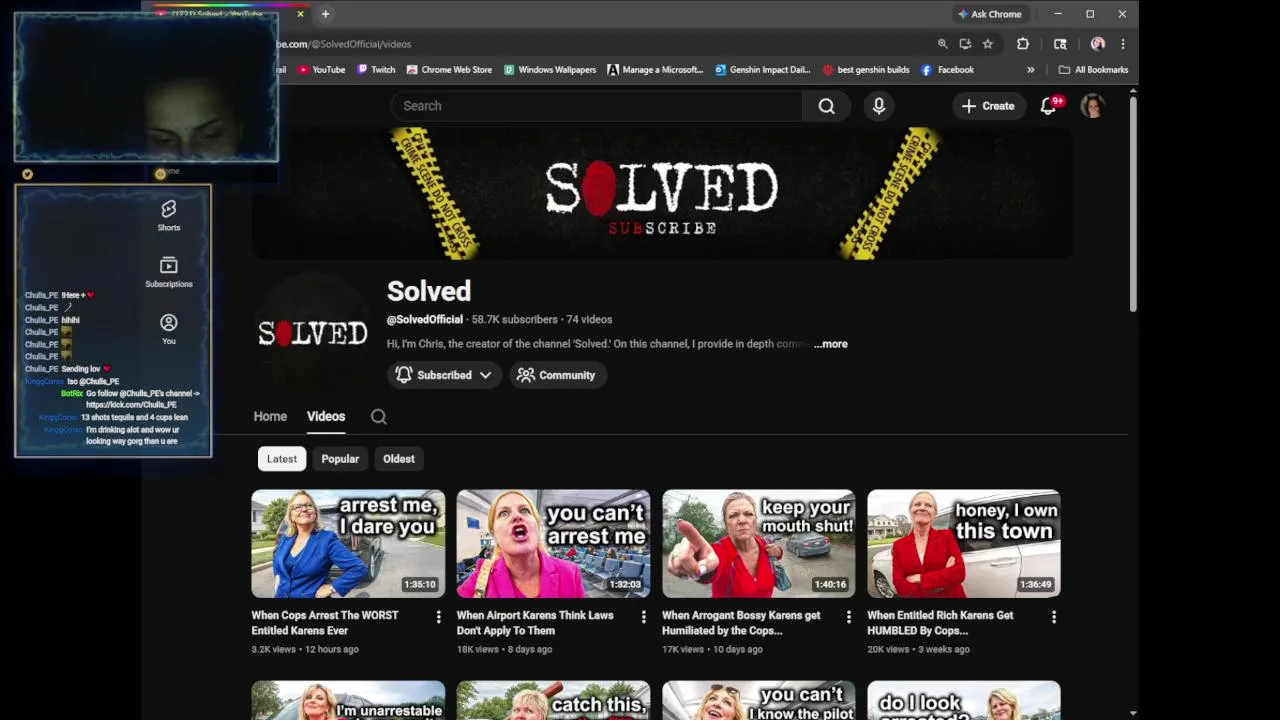Viewport: 1280px width, 720px height.
Task: Open 'When Airport Karens Think Laws Don't Apply' title
Action: click(x=535, y=623)
